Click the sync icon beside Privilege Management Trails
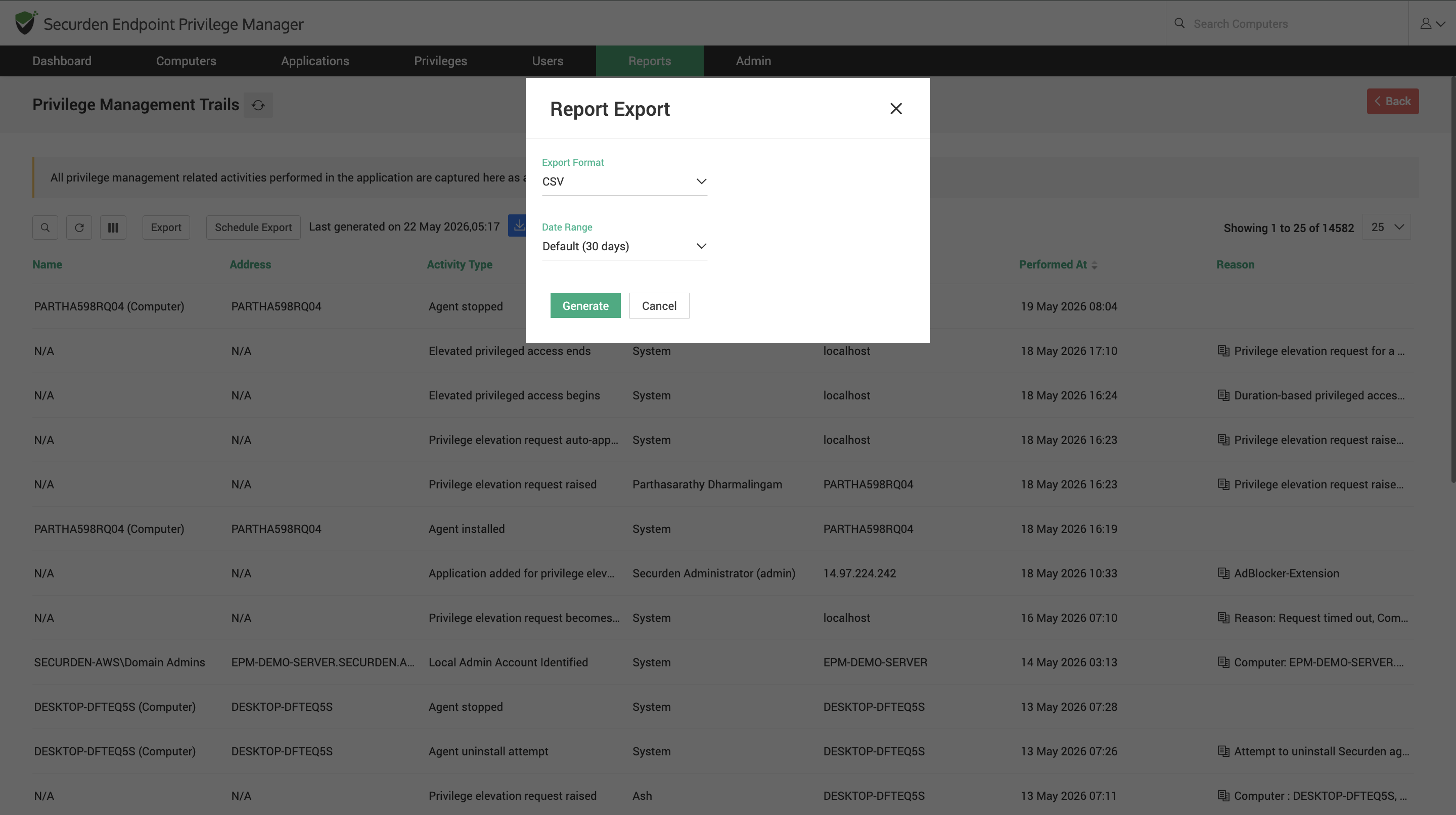Image resolution: width=1456 pixels, height=815 pixels. (258, 105)
